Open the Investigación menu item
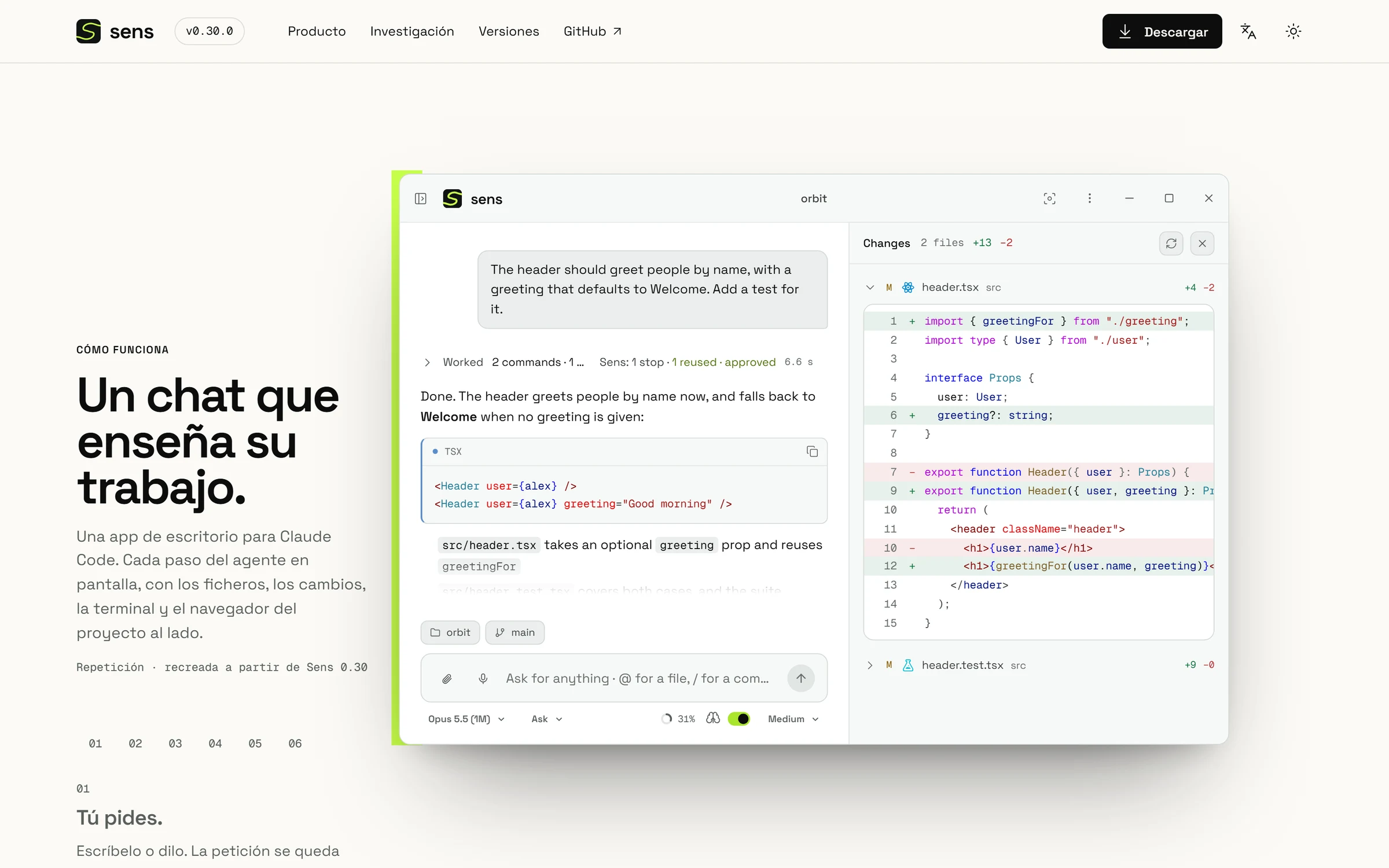1389x868 pixels. [412, 31]
